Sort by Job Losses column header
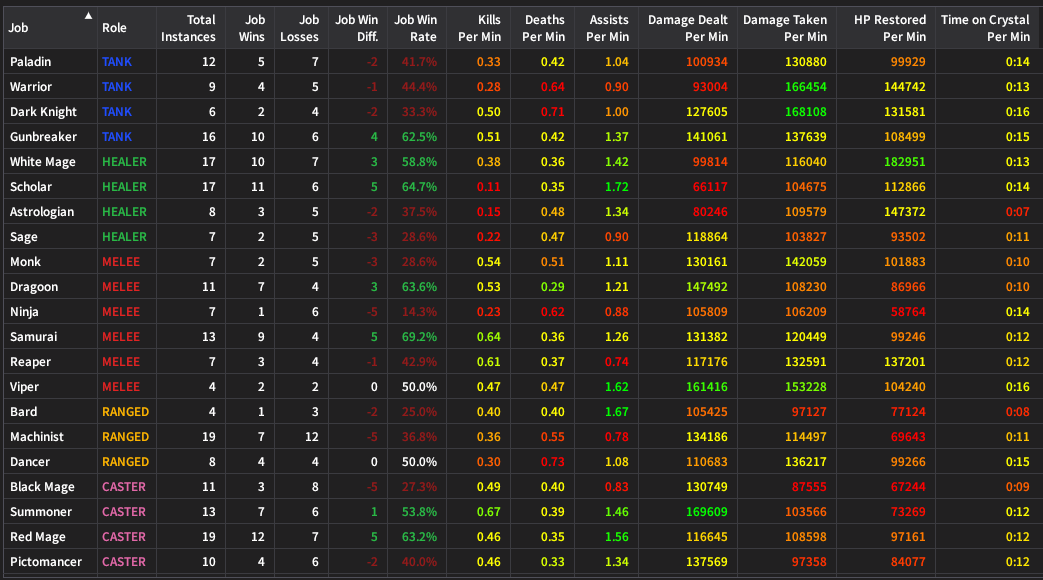The image size is (1043, 580). pyautogui.click(x=299, y=28)
